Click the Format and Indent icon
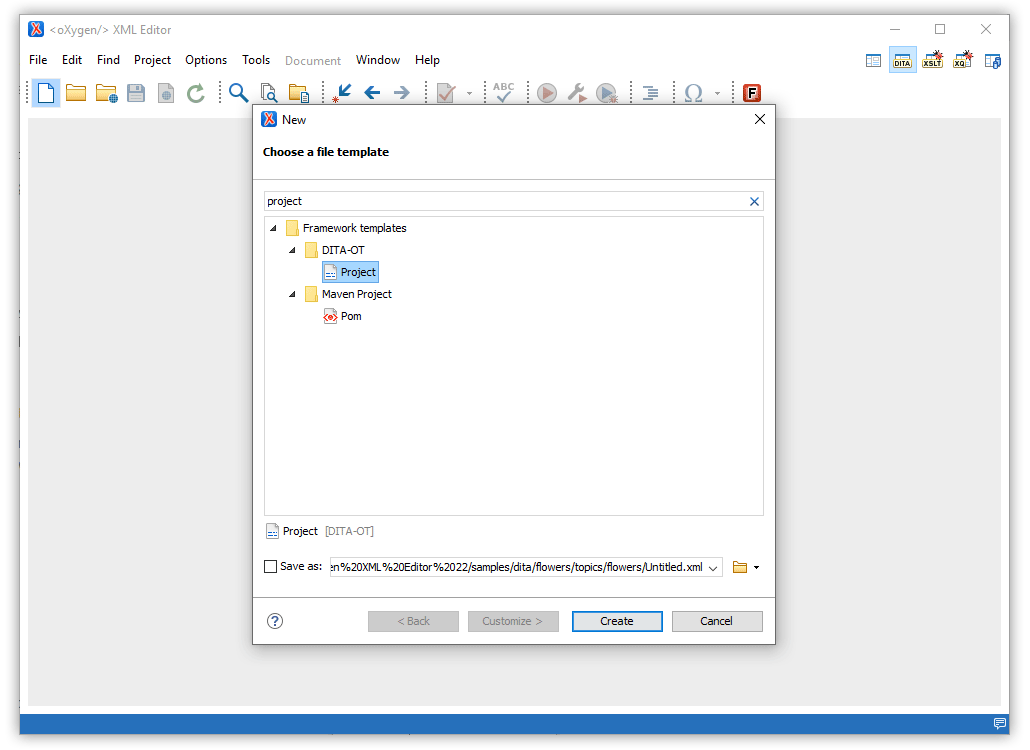1030x750 pixels. 650,93
